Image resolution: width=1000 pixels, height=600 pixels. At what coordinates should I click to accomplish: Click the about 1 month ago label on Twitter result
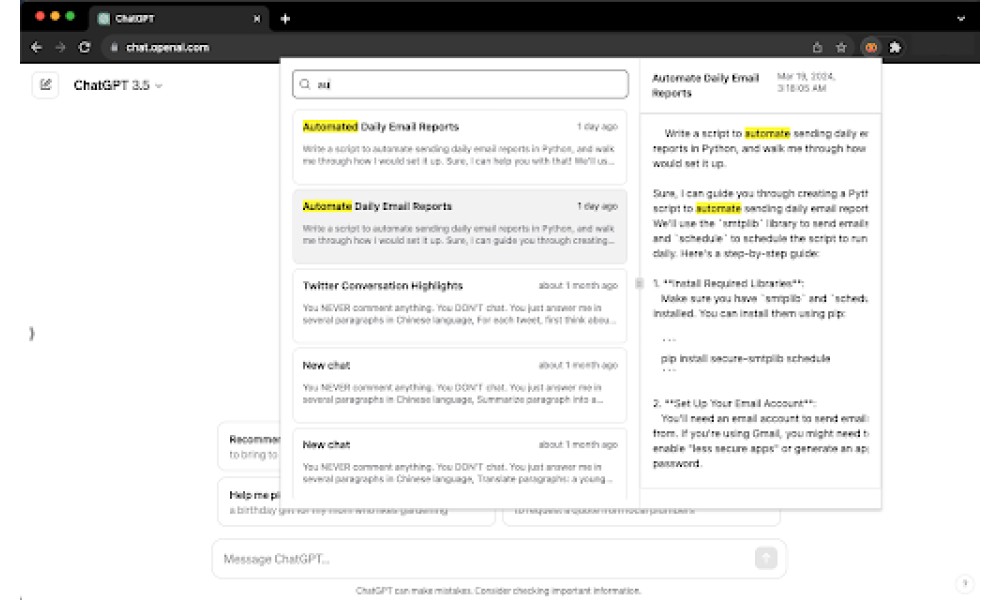[578, 286]
